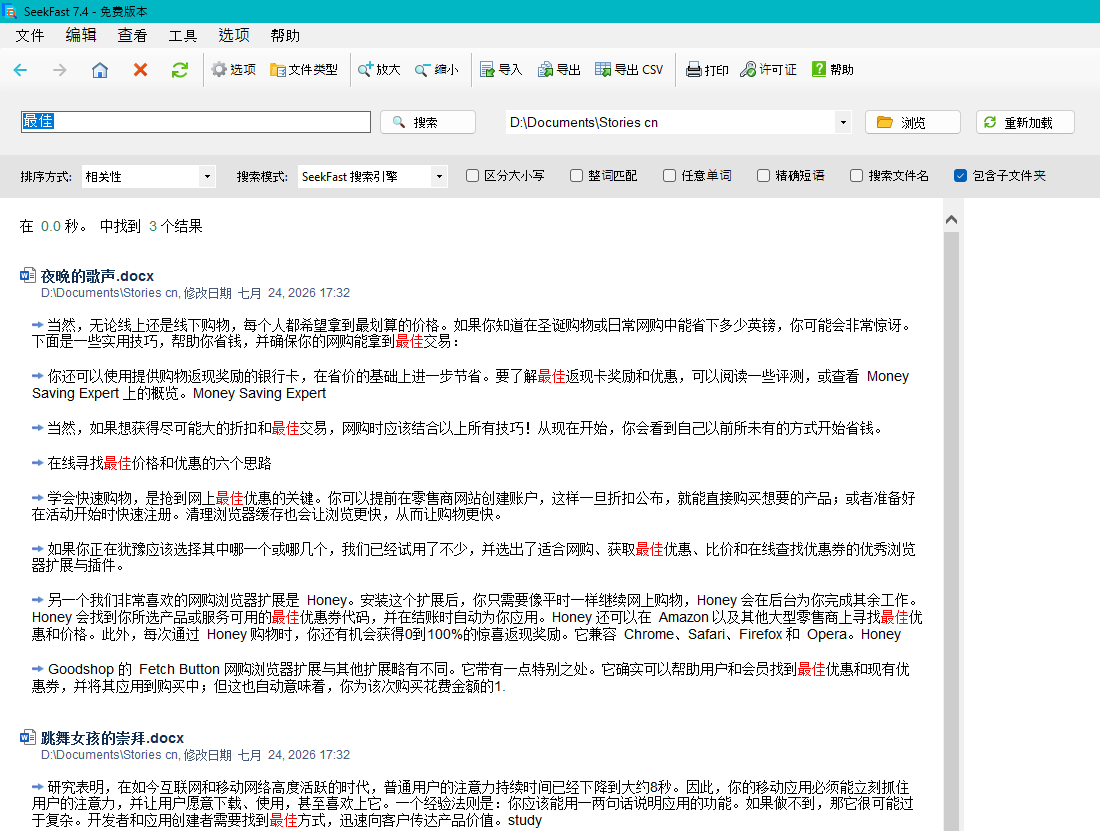The width and height of the screenshot is (1100, 831).
Task: Zoom in with 放大
Action: click(x=379, y=69)
